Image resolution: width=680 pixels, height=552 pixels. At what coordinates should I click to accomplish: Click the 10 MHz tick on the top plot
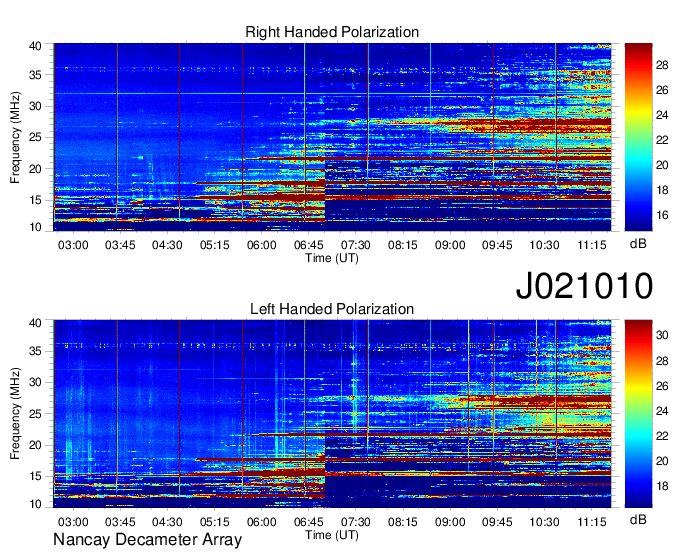[x=36, y=227]
